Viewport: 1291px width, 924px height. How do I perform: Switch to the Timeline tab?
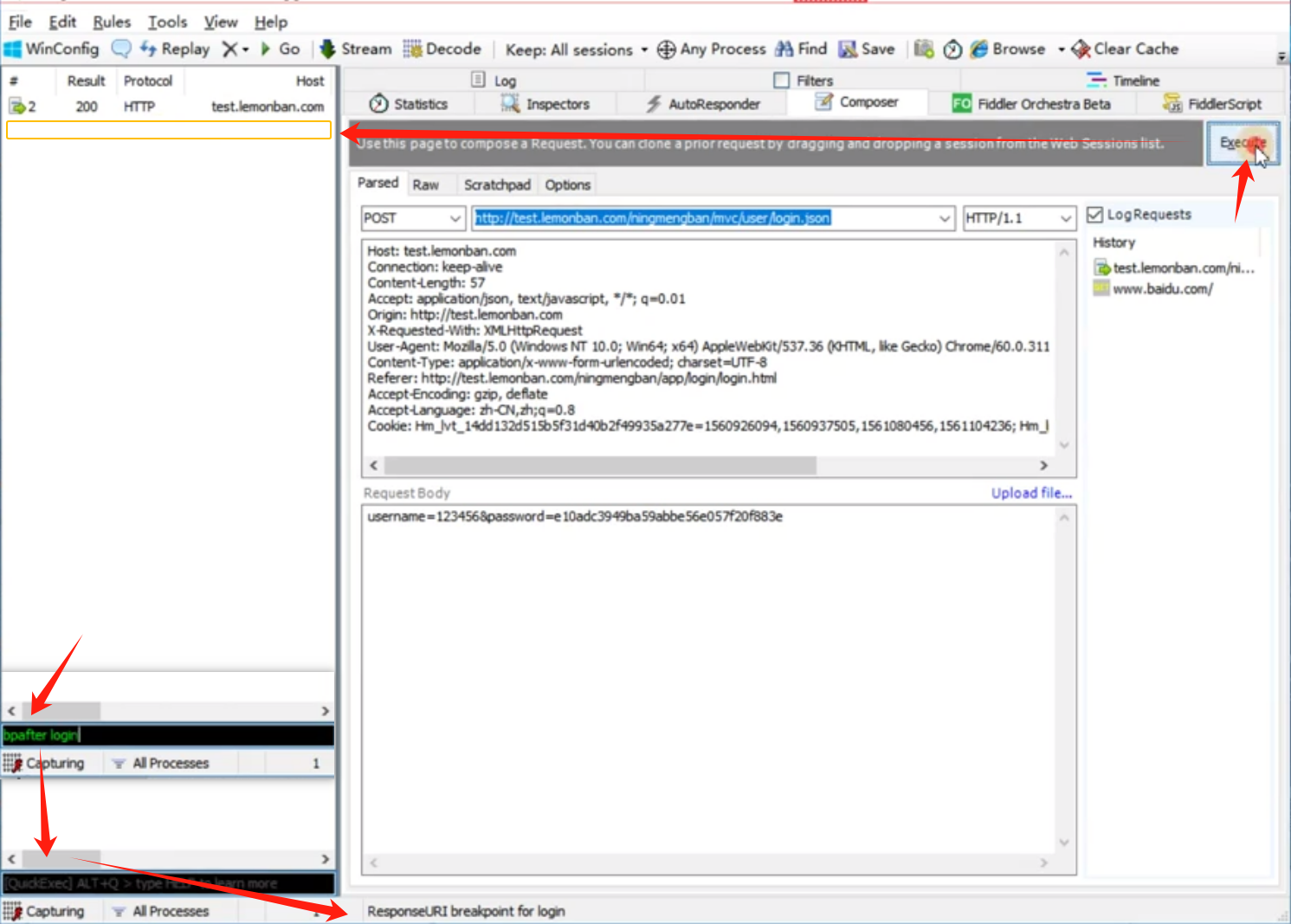click(1124, 80)
